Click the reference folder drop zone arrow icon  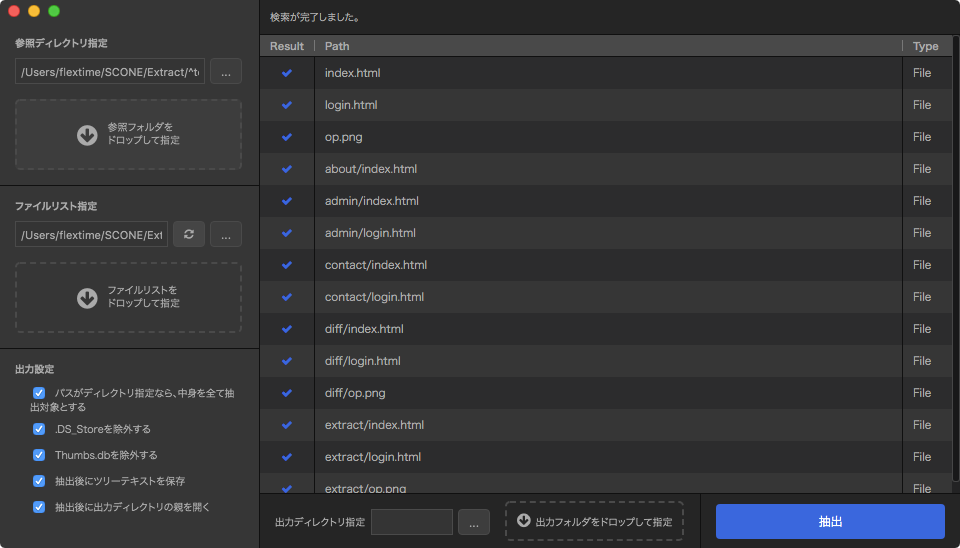[87, 135]
